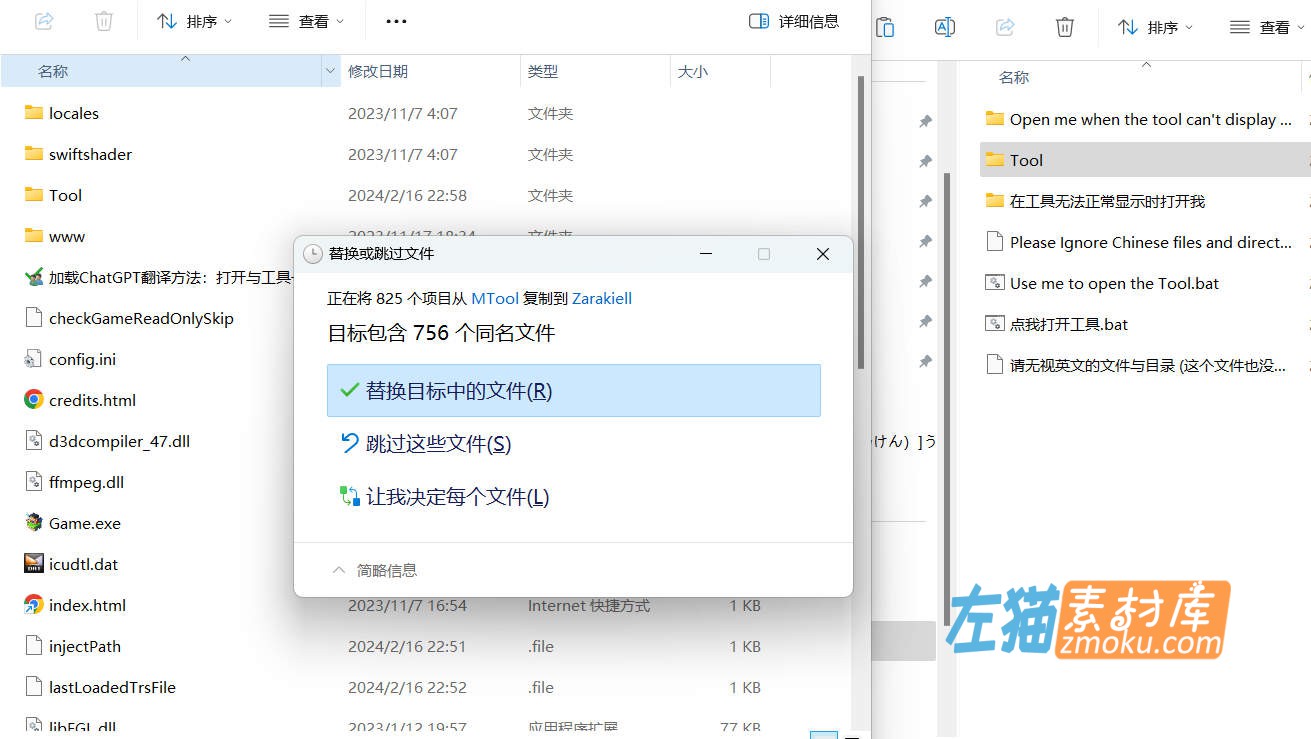This screenshot has width=1311, height=739.
Task: Open the 详细信息 details pane
Action: (x=794, y=20)
